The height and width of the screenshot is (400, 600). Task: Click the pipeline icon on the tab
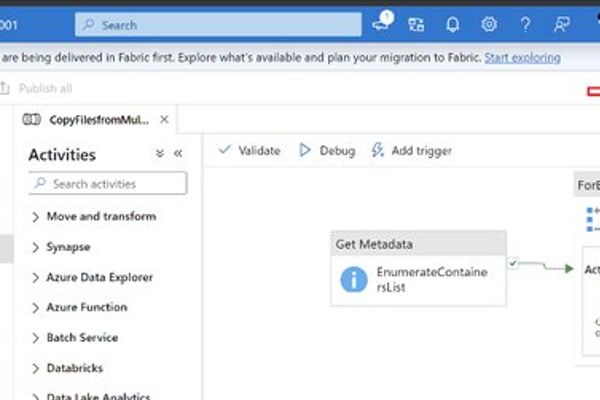(x=31, y=120)
